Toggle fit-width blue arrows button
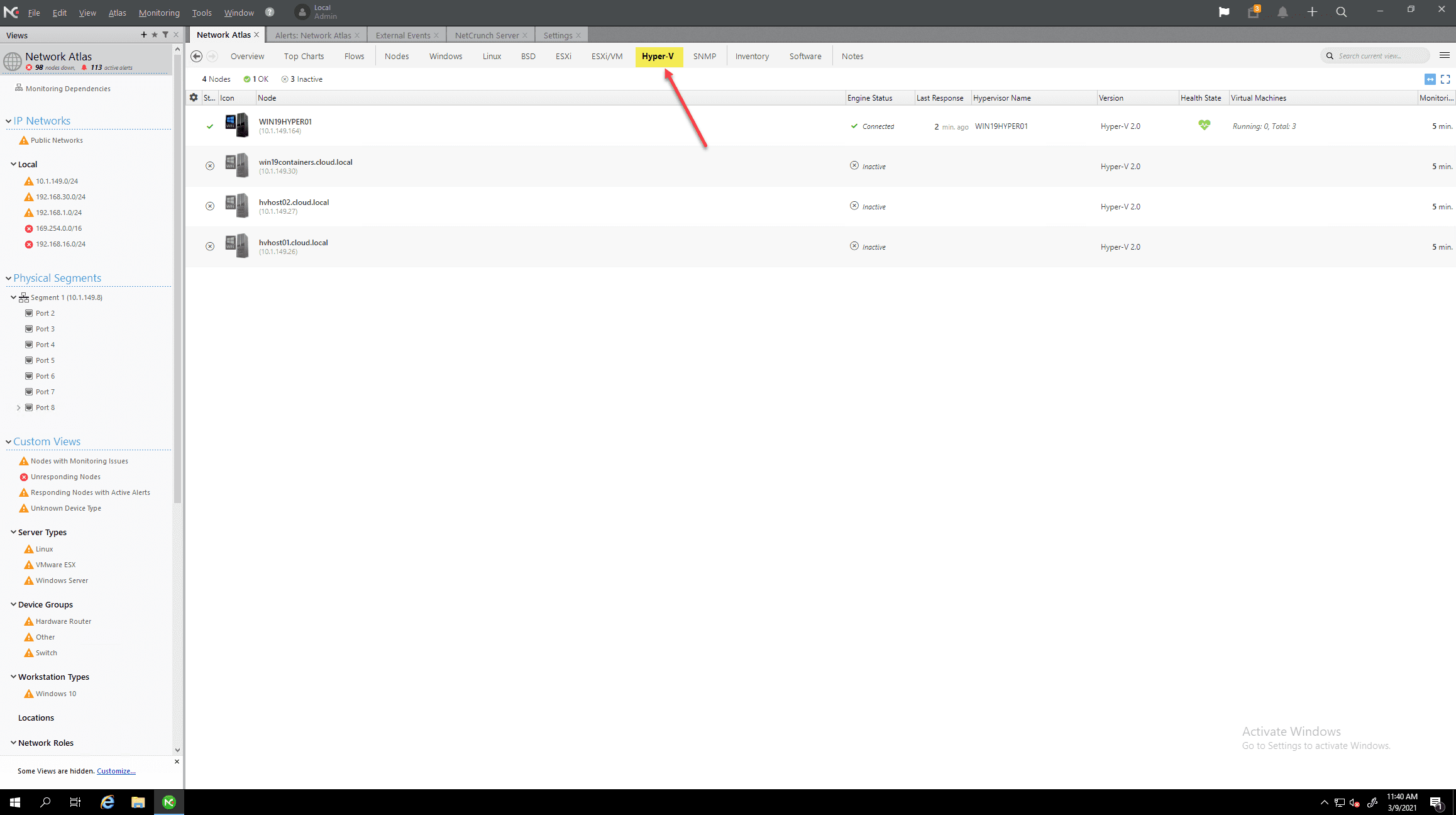The width and height of the screenshot is (1456, 815). 1430,79
